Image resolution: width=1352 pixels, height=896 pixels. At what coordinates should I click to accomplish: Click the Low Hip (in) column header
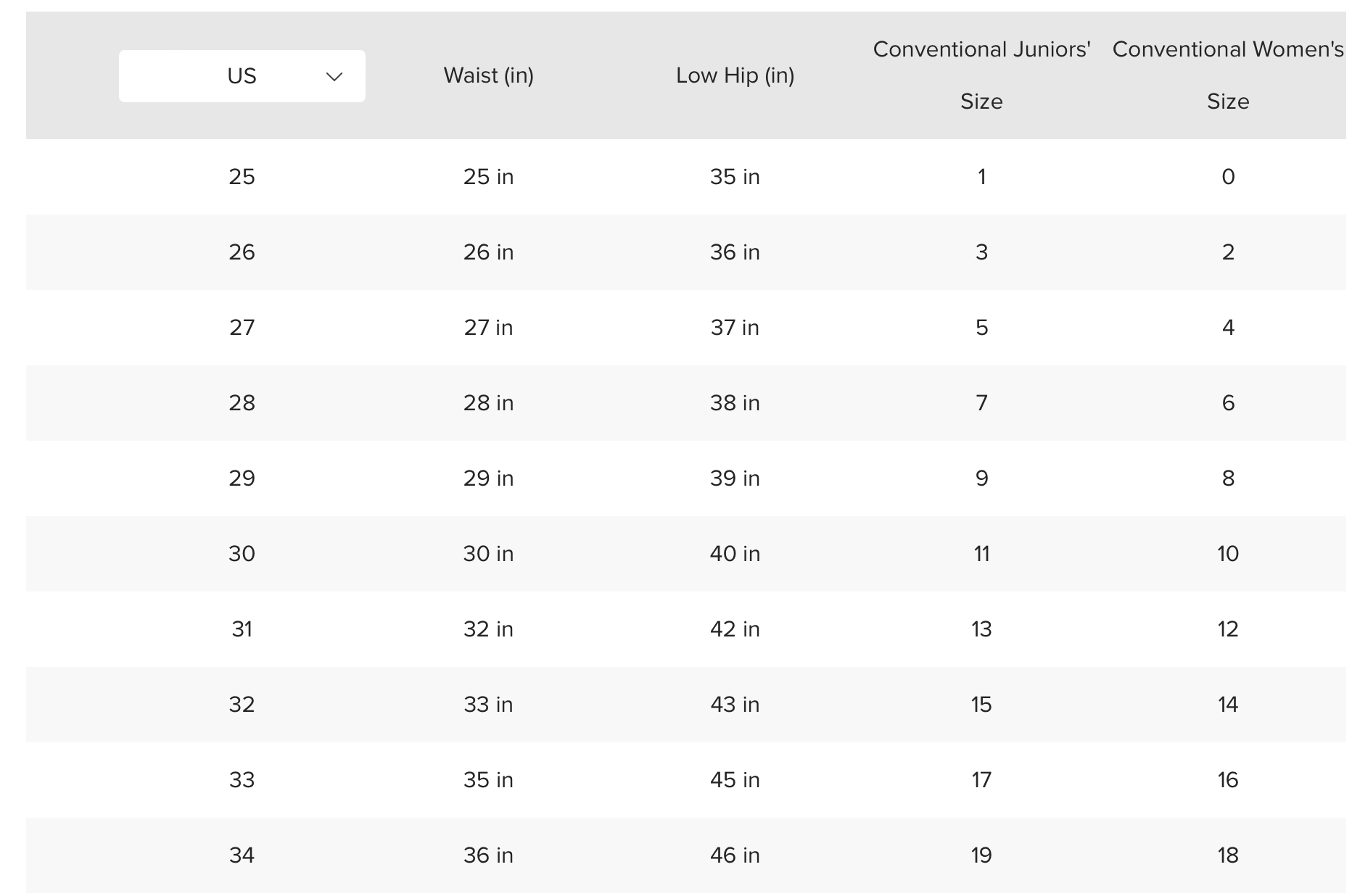click(x=735, y=75)
